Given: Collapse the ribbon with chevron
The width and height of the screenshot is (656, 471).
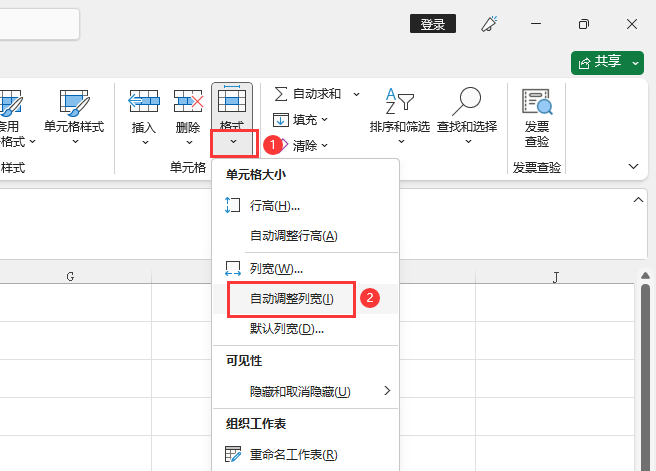Looking at the screenshot, I should 633,166.
